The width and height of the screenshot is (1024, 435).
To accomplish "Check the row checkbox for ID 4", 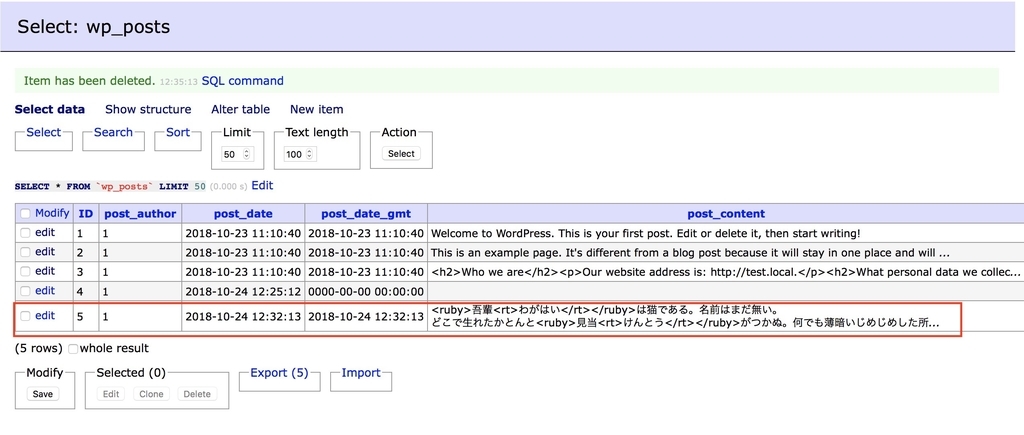I will (25, 291).
